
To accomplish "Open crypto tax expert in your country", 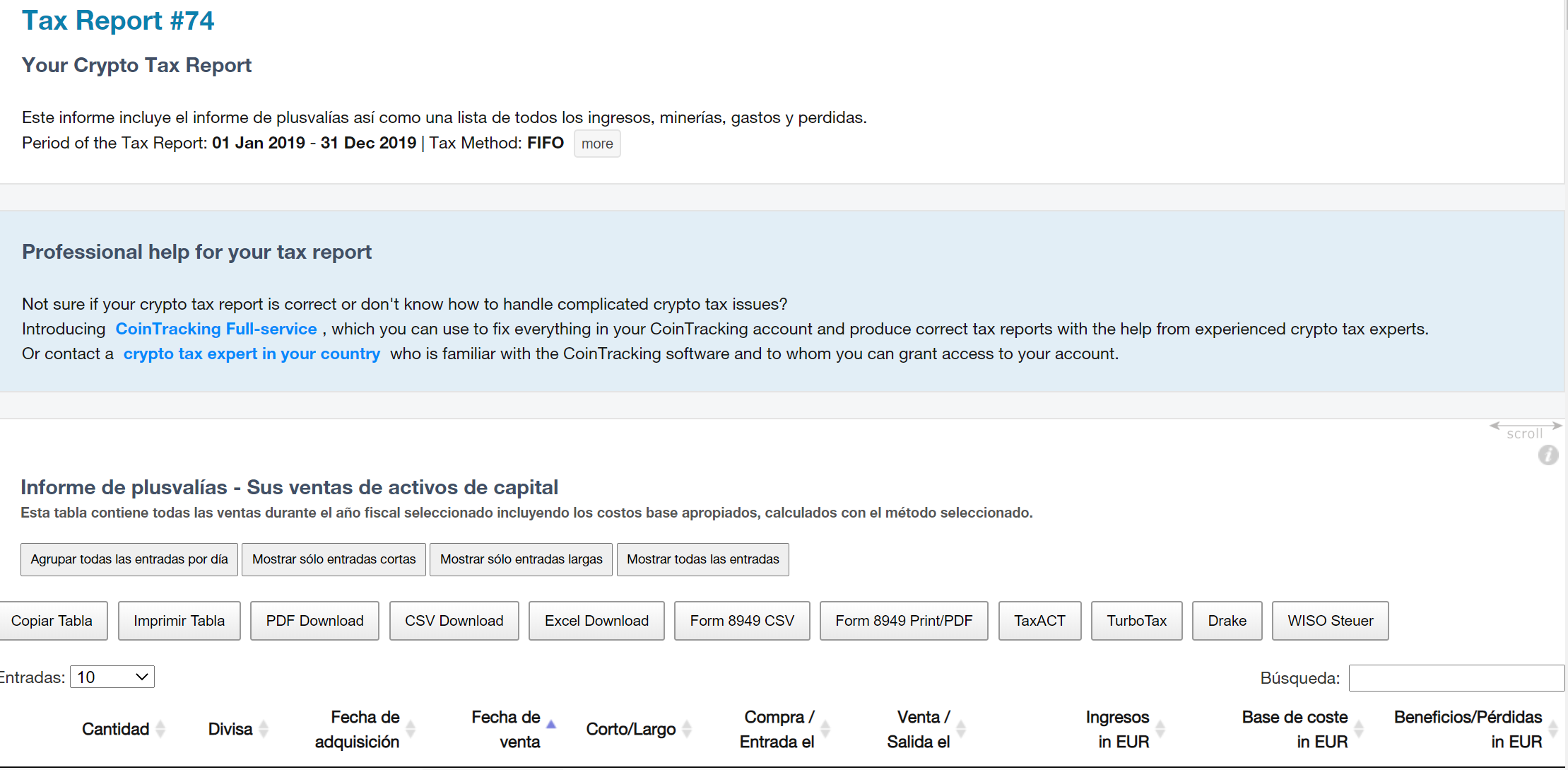I will click(252, 354).
